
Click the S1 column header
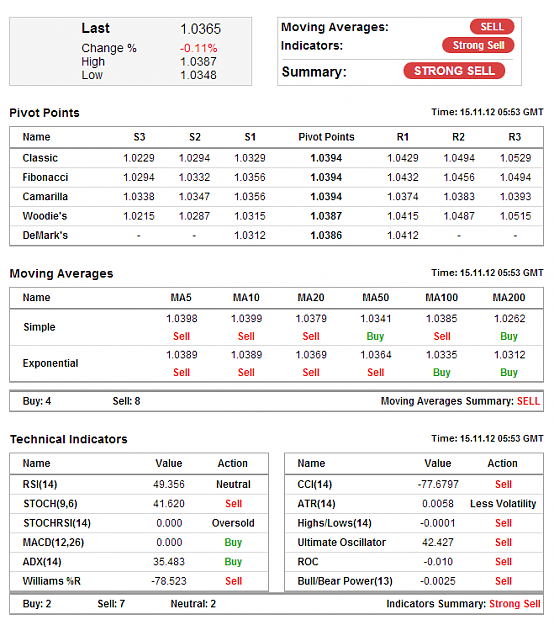250,137
